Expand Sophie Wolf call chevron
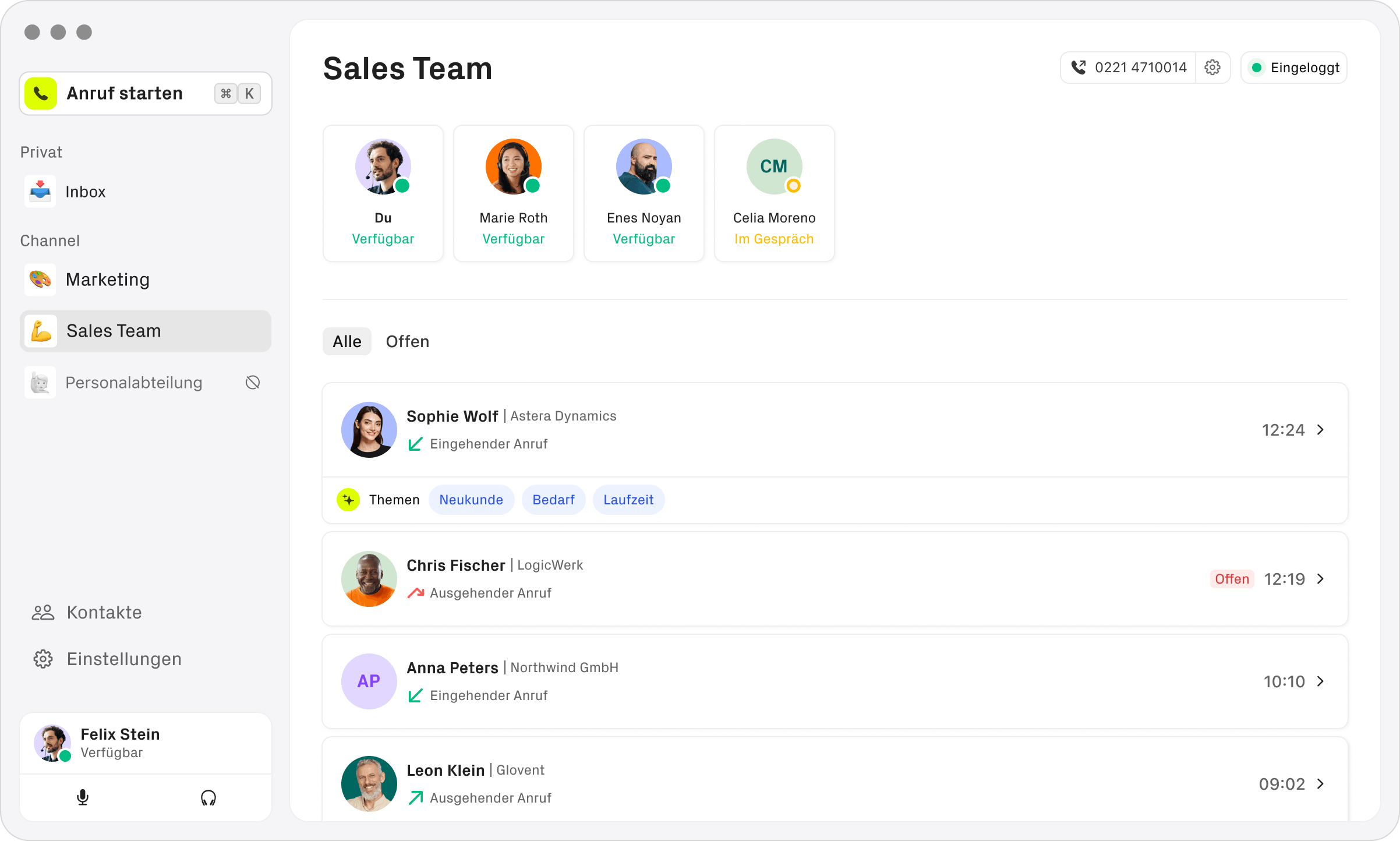The image size is (1400, 841). [1321, 430]
